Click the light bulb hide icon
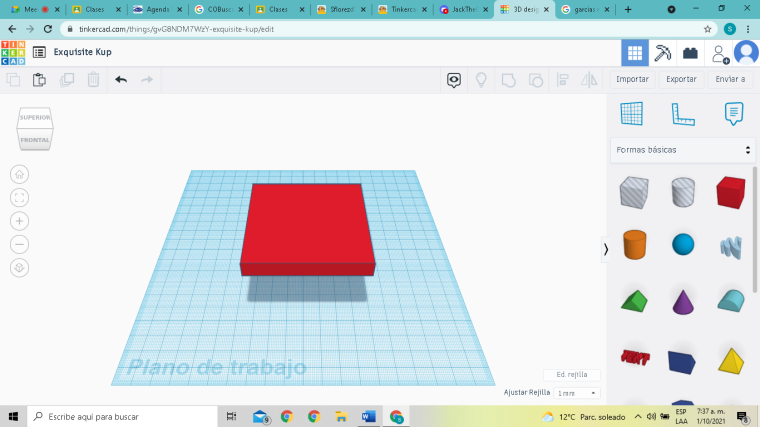760x427 pixels. point(481,80)
